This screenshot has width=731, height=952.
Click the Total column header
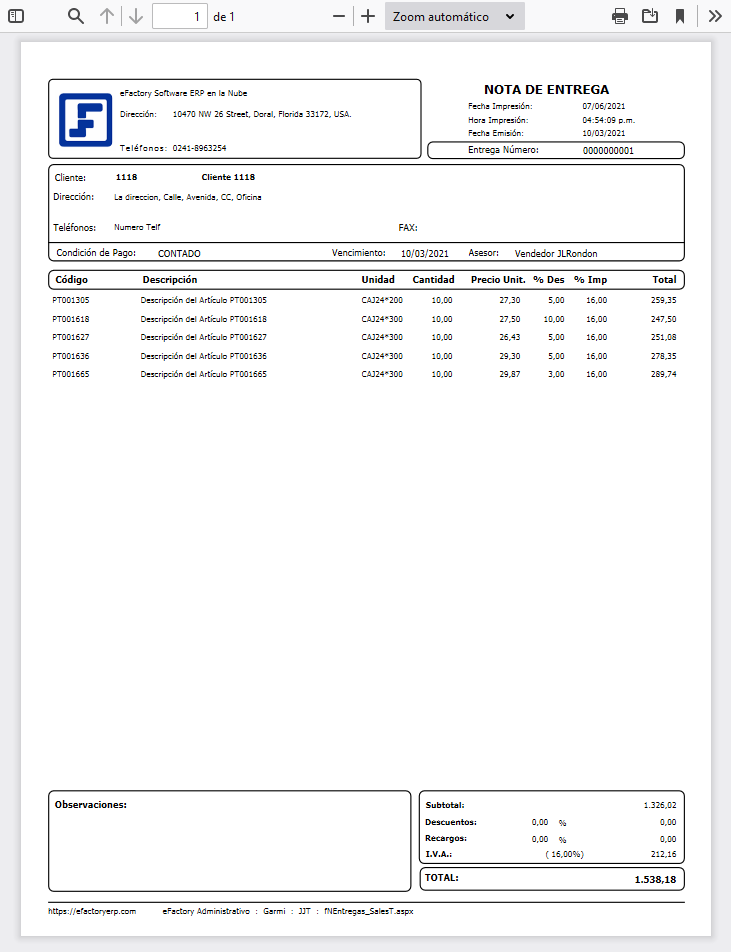point(664,280)
